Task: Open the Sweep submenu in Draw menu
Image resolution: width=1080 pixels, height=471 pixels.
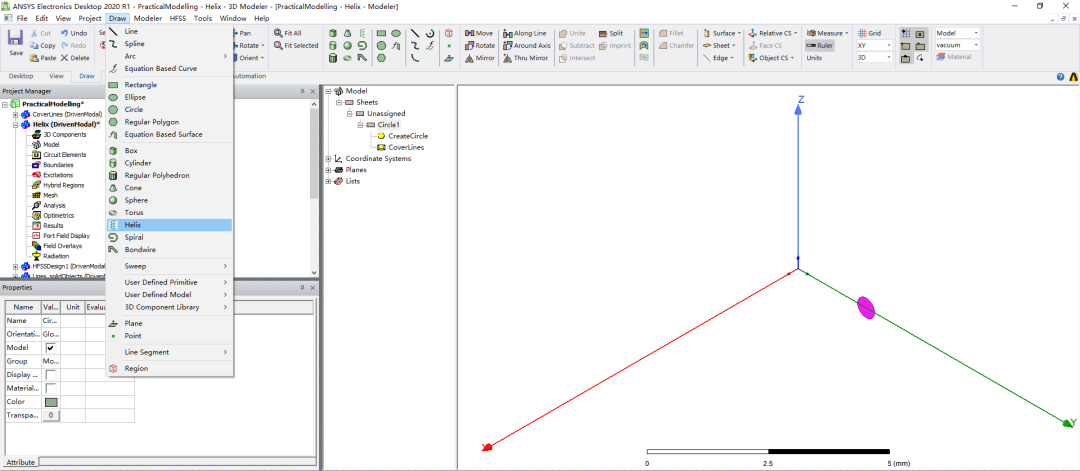Action: tap(169, 266)
